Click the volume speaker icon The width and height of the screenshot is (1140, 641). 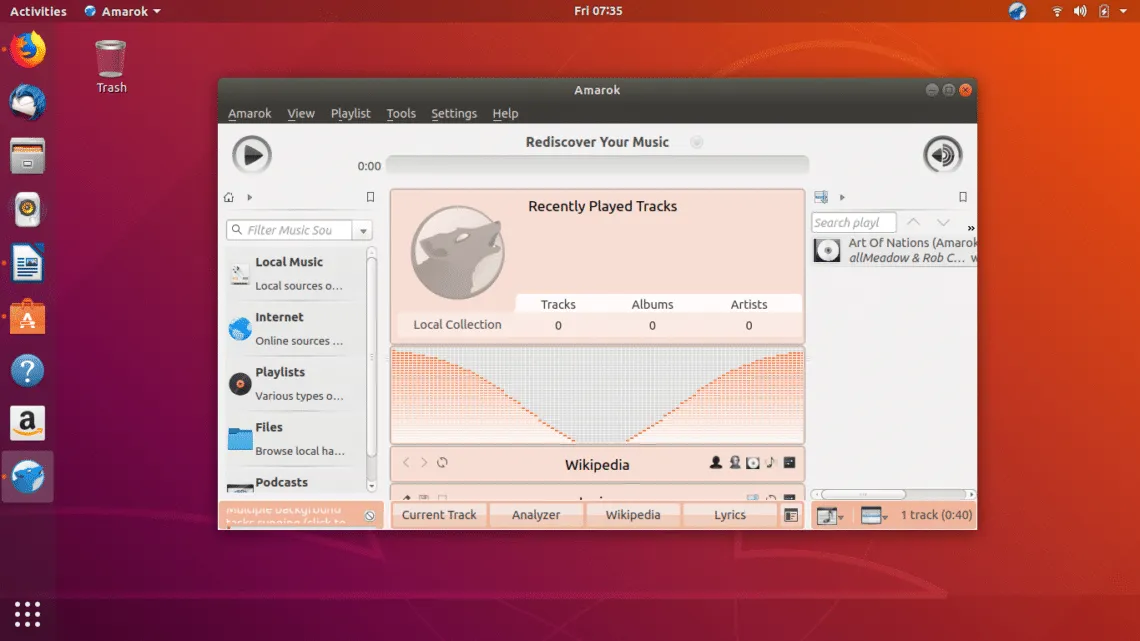point(942,155)
